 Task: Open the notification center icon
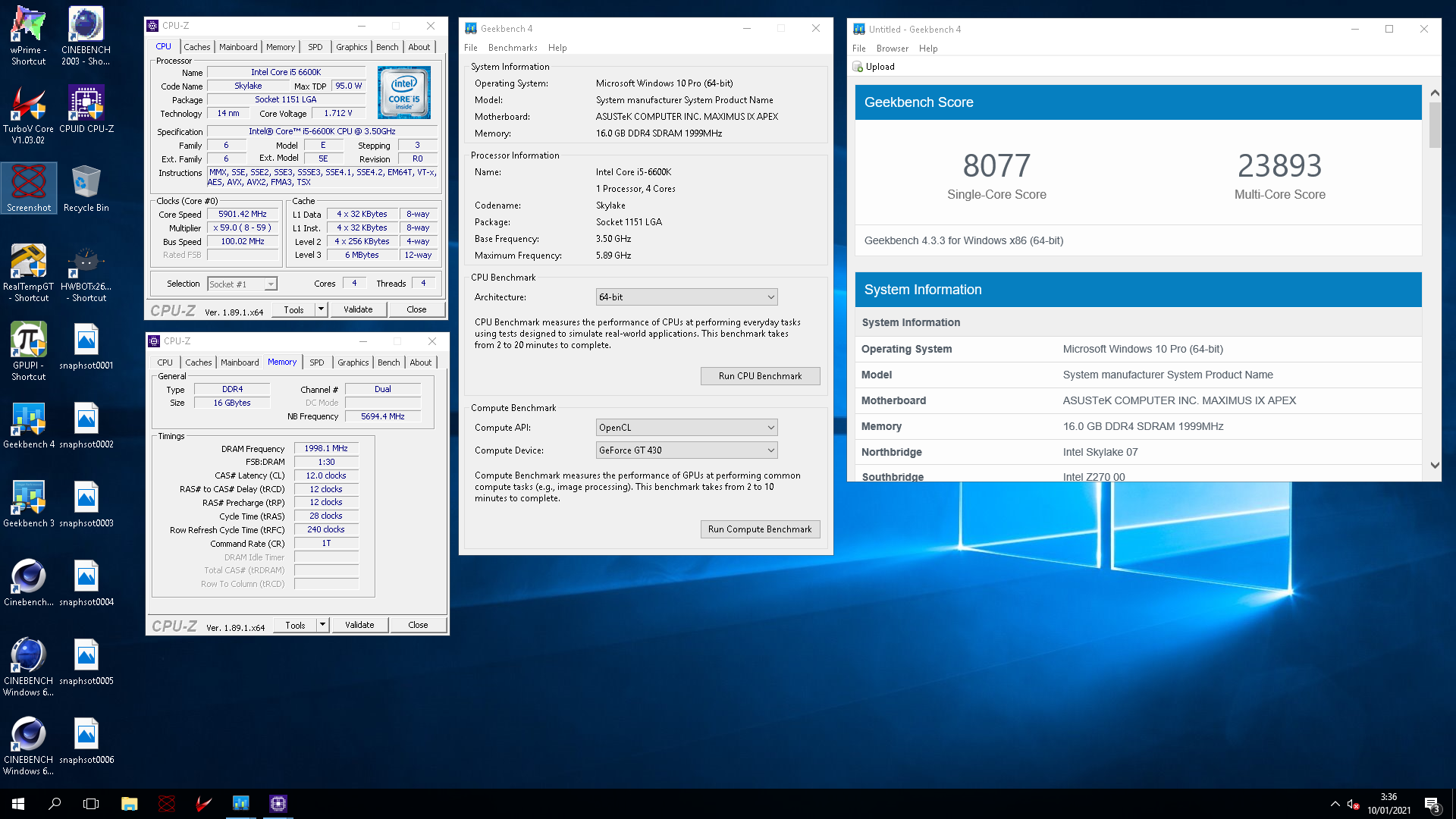pyautogui.click(x=1433, y=804)
